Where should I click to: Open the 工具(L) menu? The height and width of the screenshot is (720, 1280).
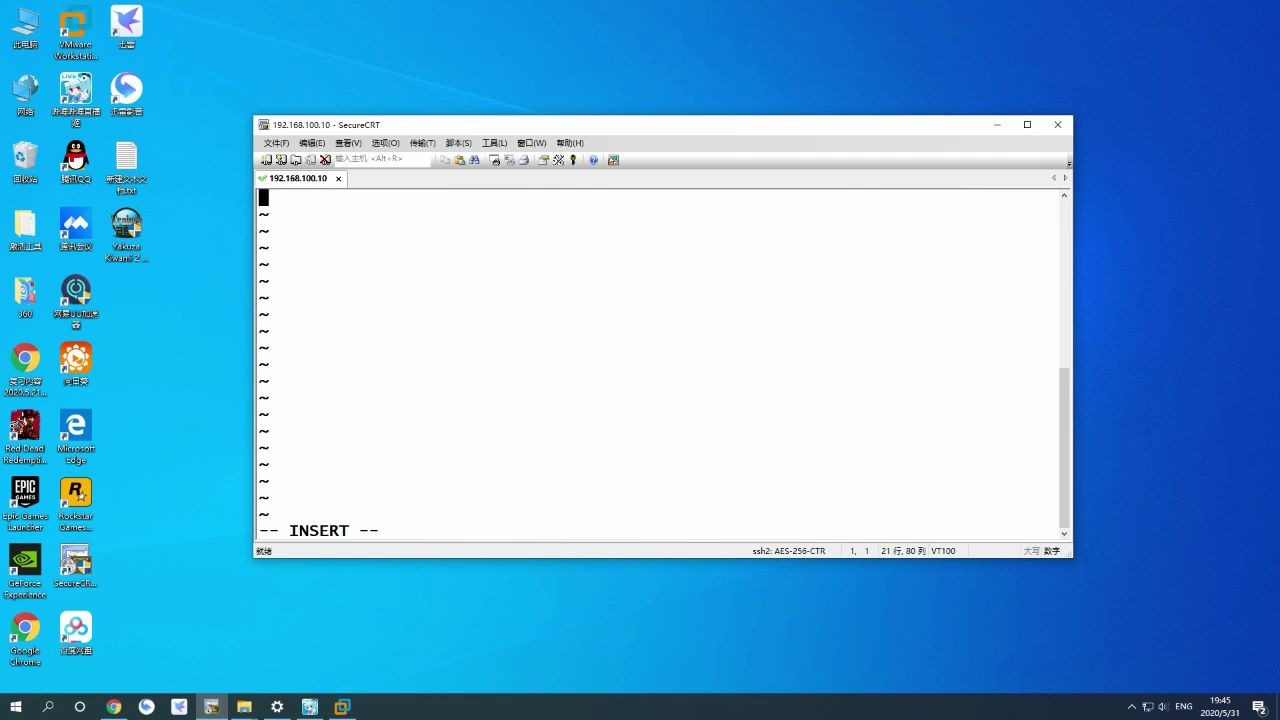click(x=494, y=143)
